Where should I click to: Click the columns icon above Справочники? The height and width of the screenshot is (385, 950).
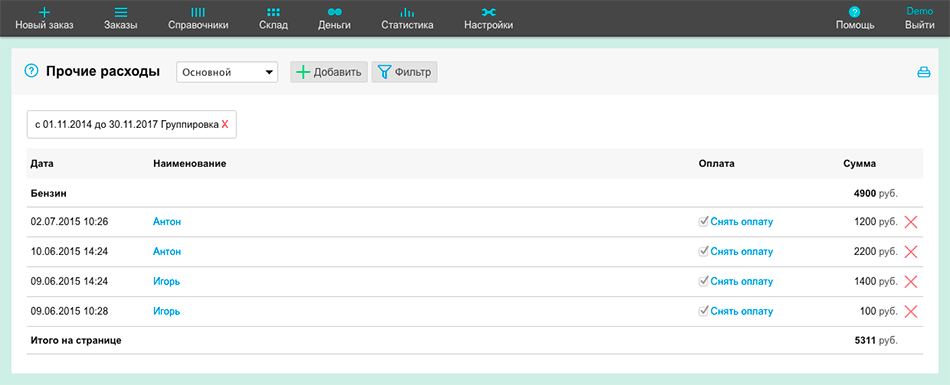[198, 12]
